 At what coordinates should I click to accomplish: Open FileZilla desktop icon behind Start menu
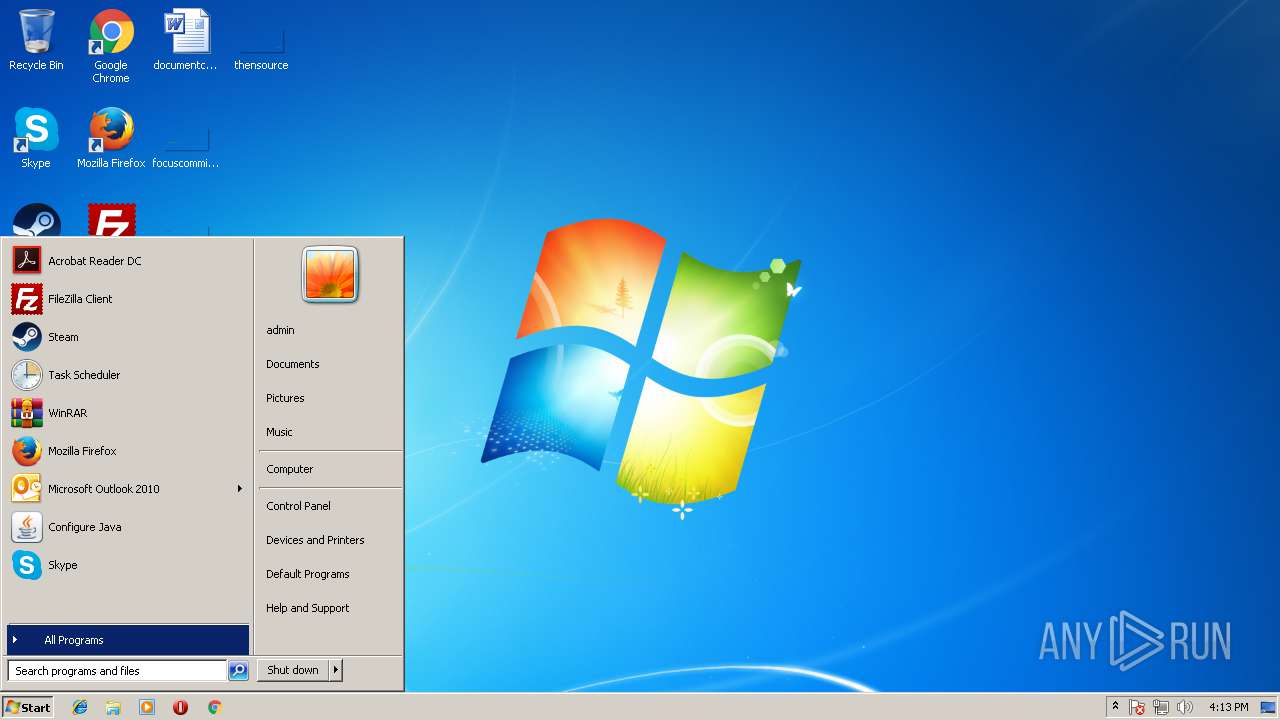click(112, 221)
